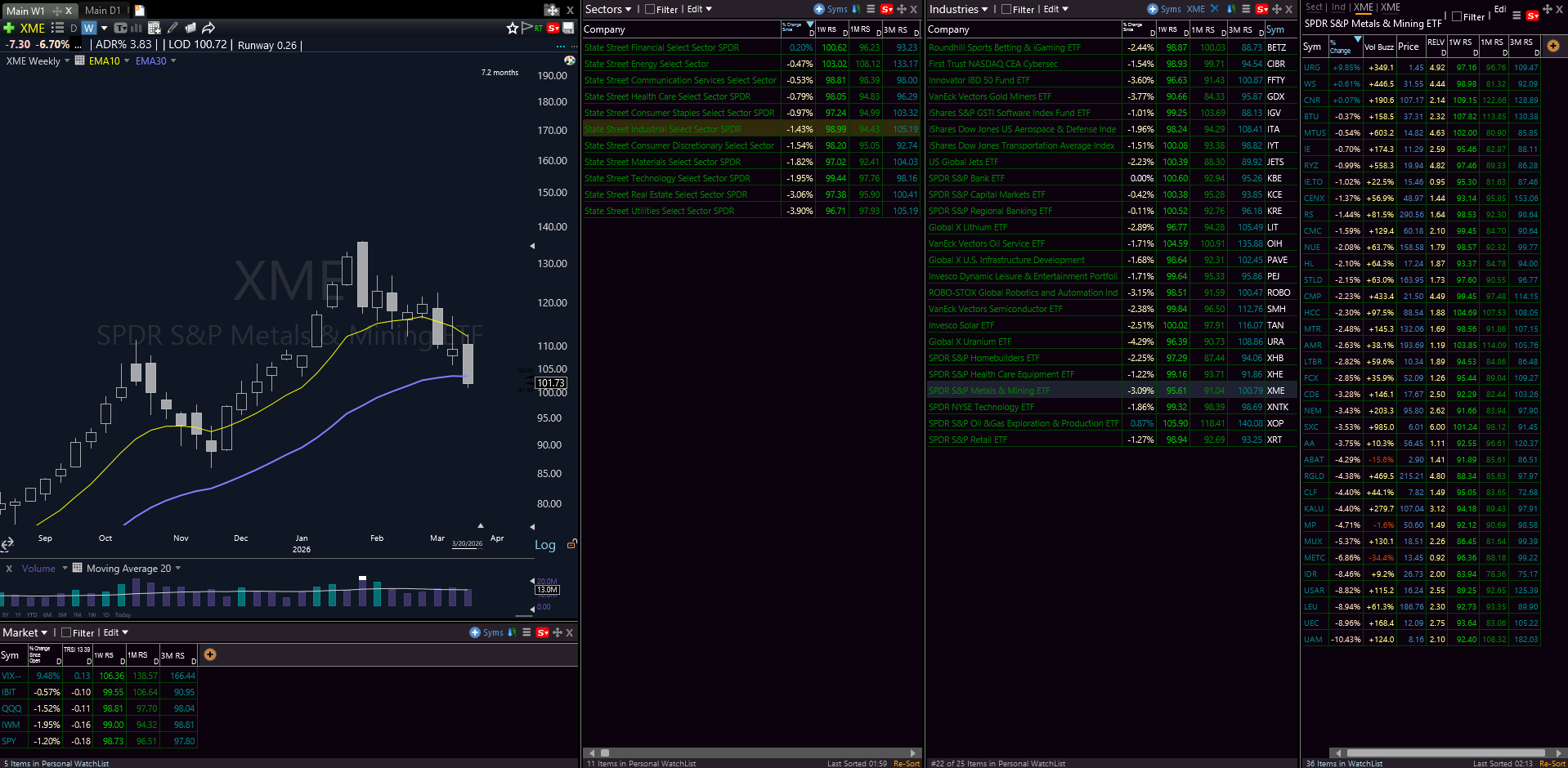Toggle the Log scale button
Screen dimensions: 1568x768
click(x=544, y=545)
